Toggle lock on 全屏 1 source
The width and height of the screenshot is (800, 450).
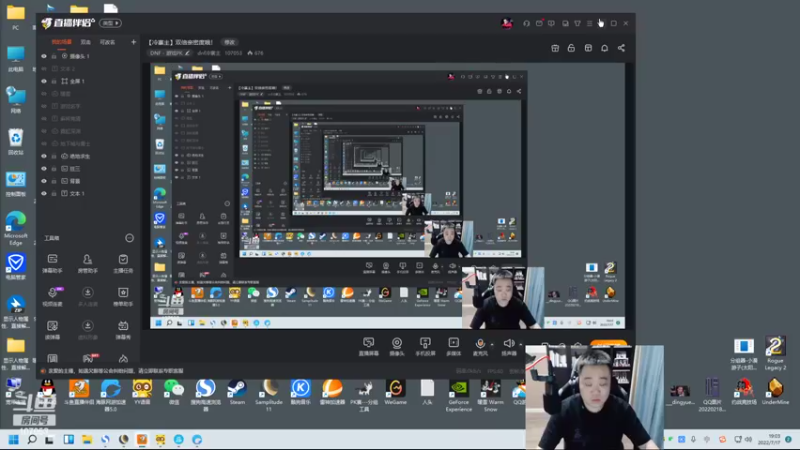[x=54, y=81]
